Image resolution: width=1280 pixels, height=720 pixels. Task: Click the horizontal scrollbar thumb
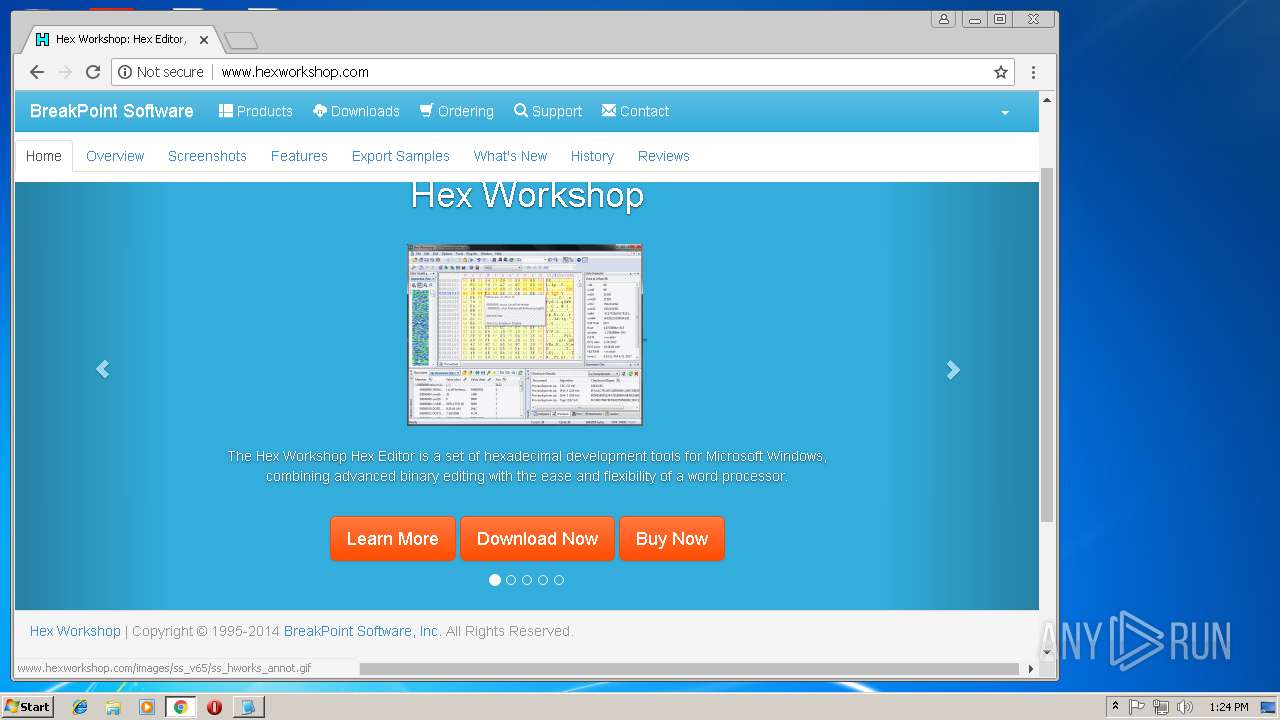(689, 668)
